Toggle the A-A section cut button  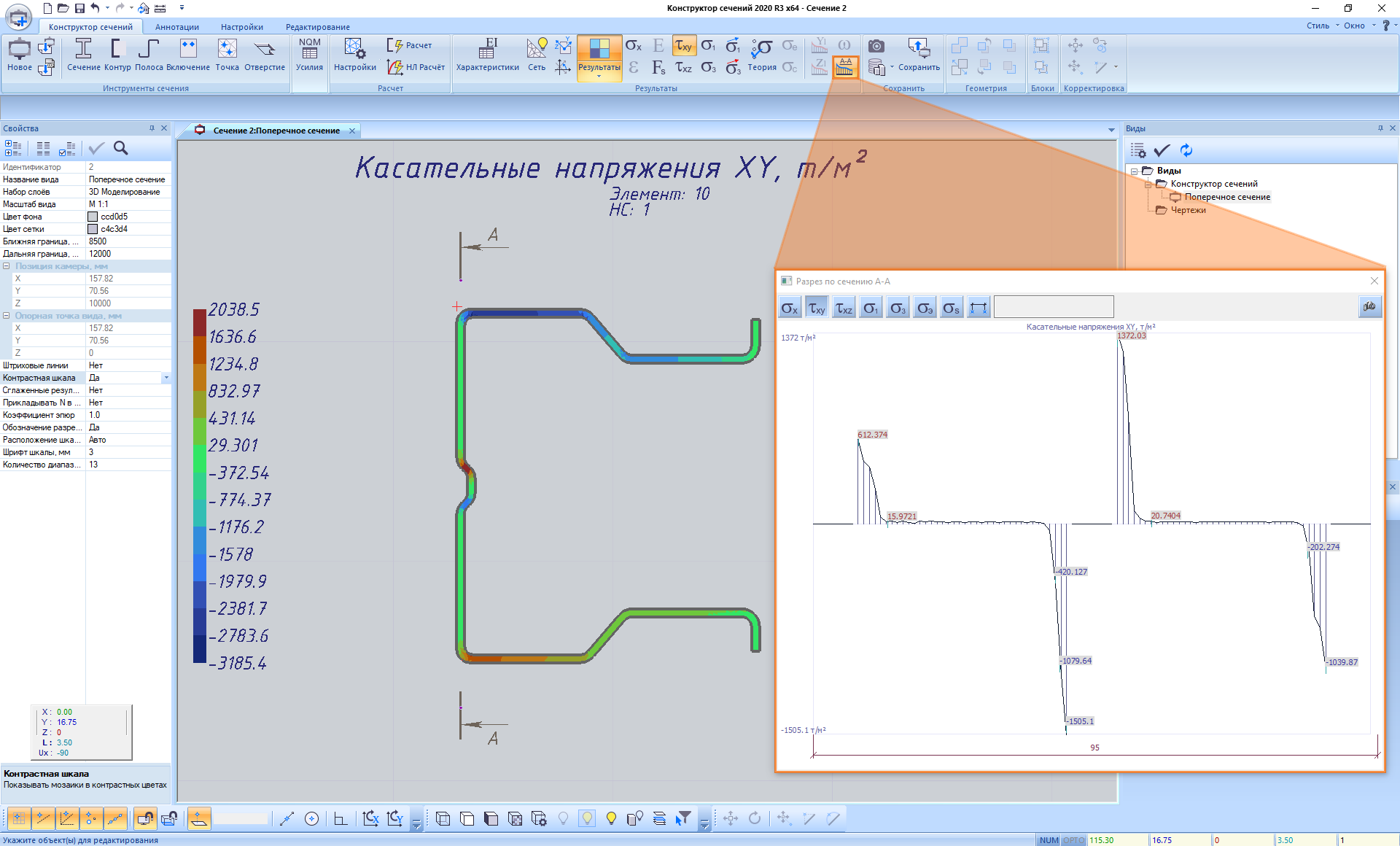tap(845, 67)
